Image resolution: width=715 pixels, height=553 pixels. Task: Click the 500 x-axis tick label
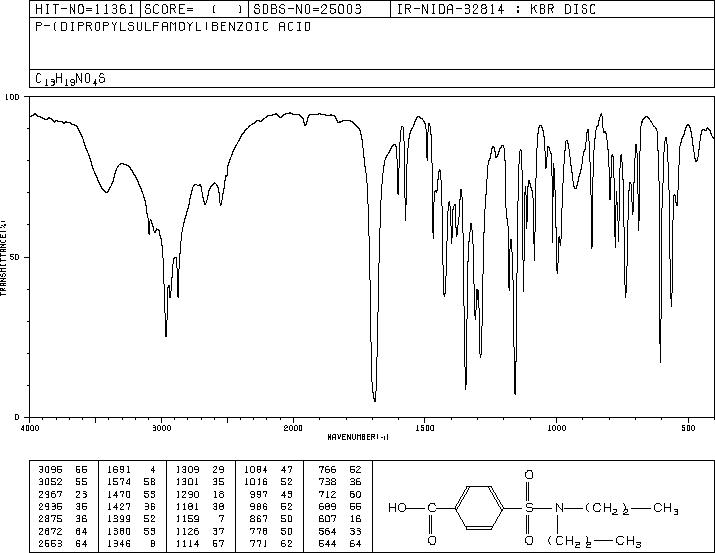[688, 428]
